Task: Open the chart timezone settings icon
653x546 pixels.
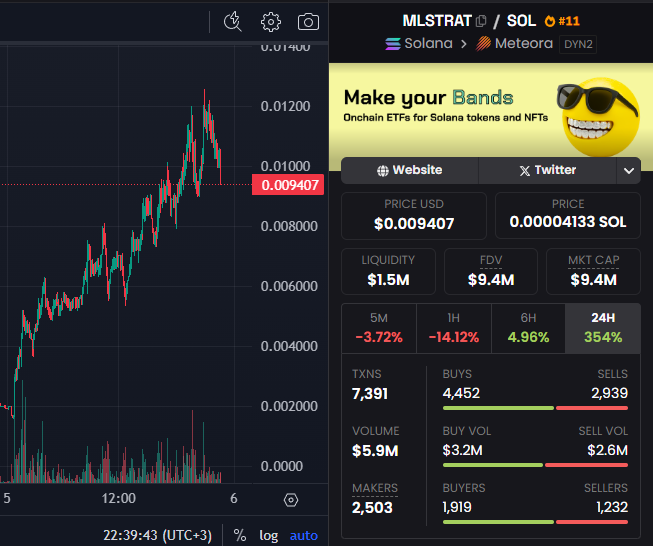Action: pyautogui.click(x=291, y=500)
